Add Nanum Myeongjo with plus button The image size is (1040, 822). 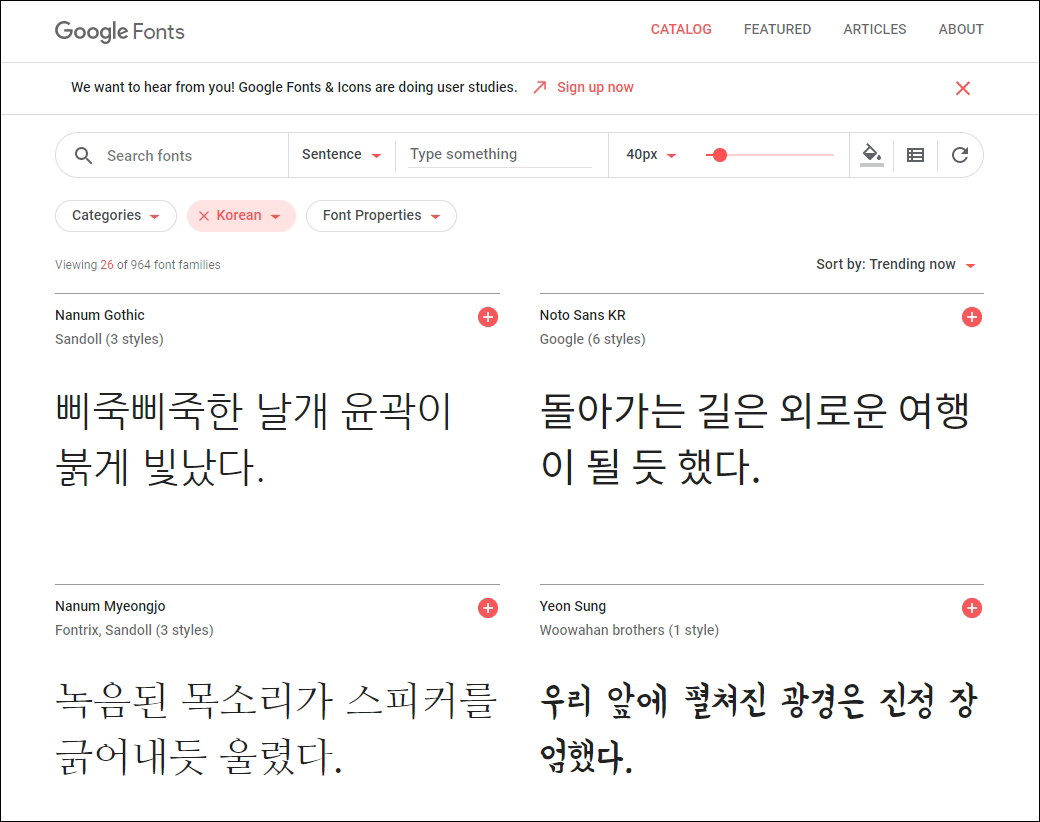[488, 608]
